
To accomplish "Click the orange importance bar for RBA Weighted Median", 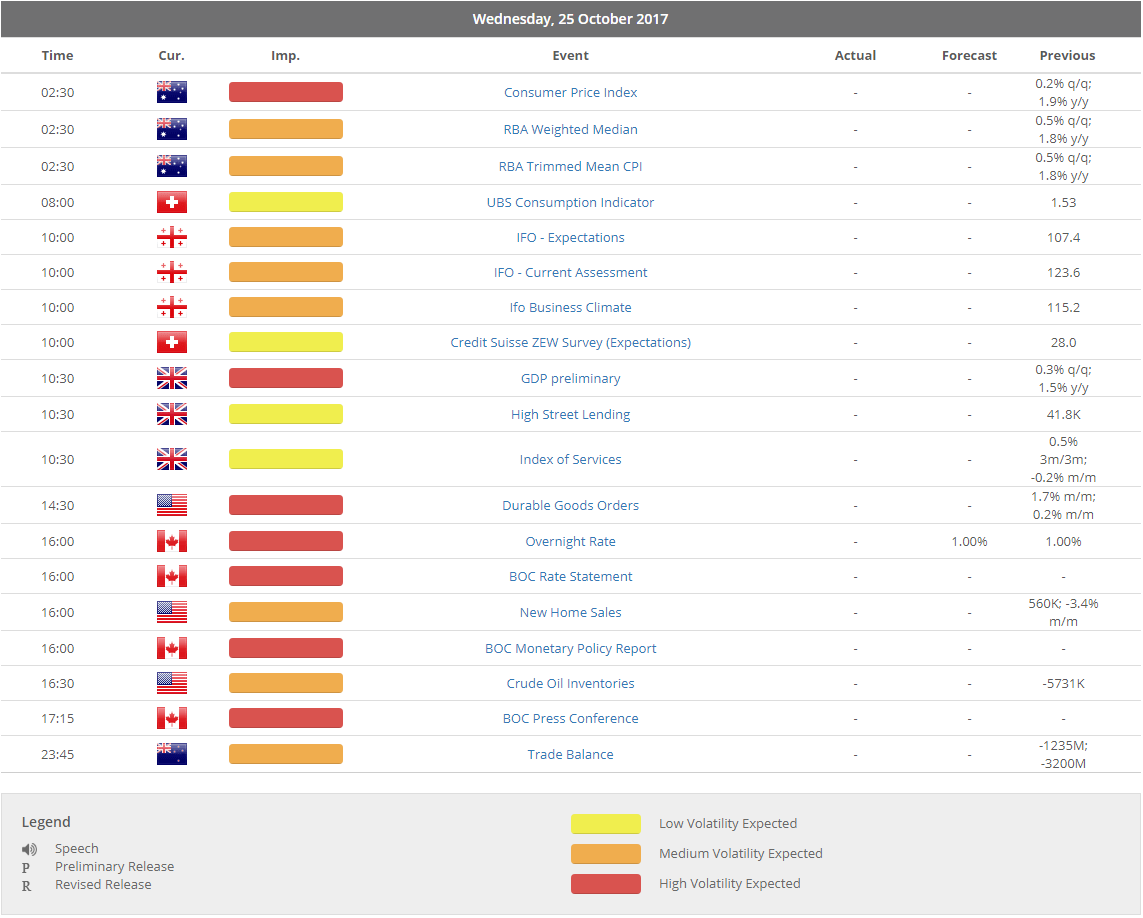I will [x=285, y=129].
